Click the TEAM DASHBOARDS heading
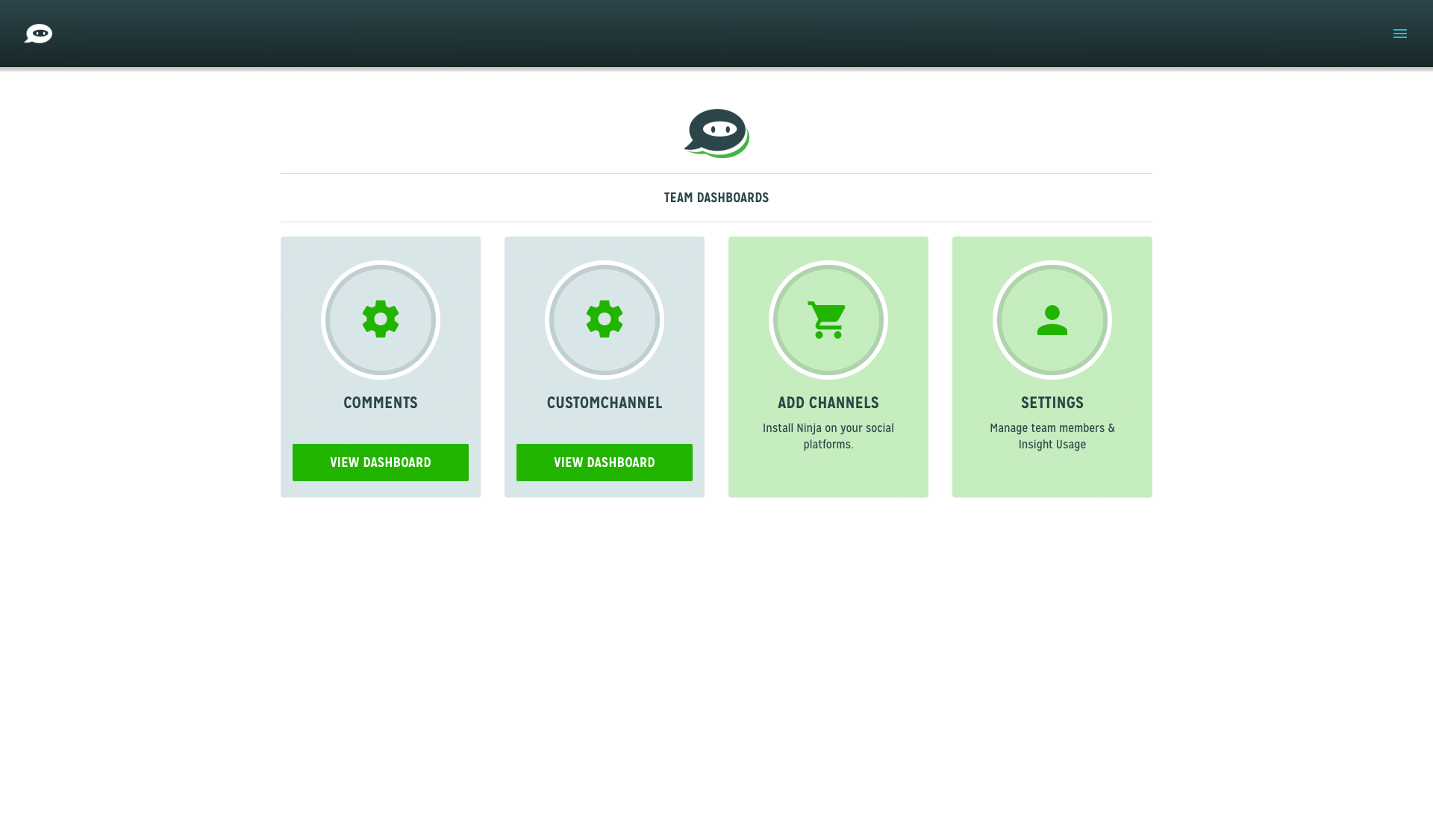Image resolution: width=1433 pixels, height=840 pixels. pos(716,198)
